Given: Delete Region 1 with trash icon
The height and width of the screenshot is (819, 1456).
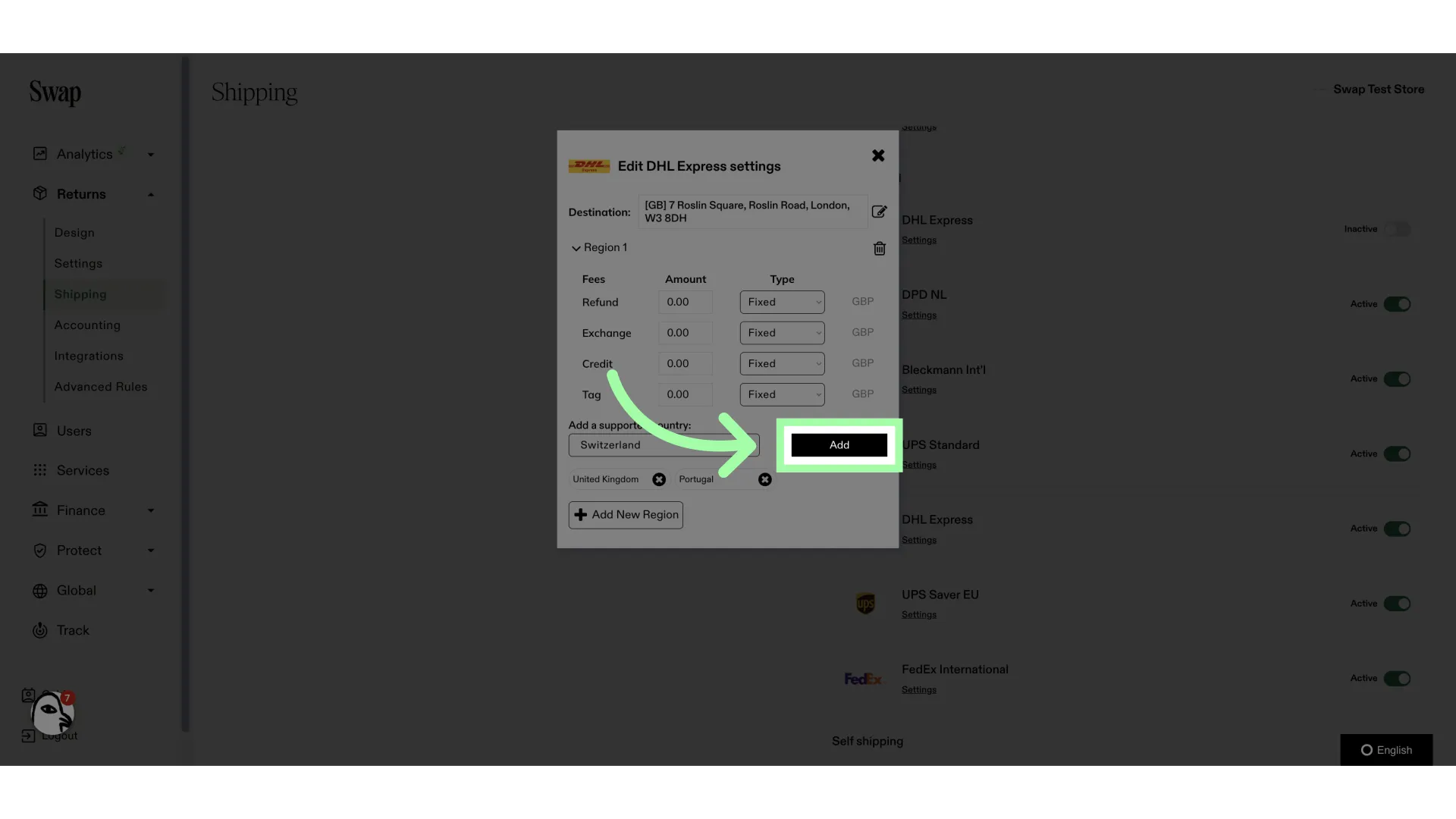Looking at the screenshot, I should (x=880, y=249).
